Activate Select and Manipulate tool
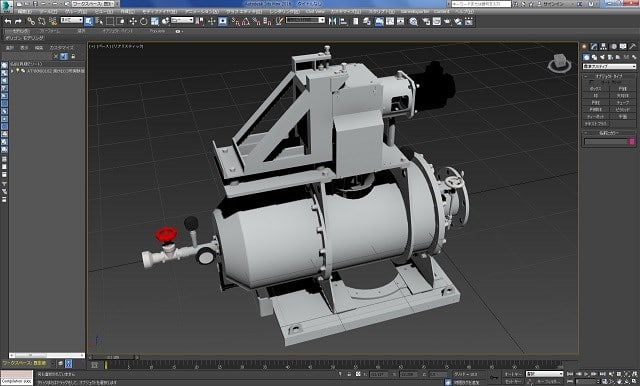The height and width of the screenshot is (386, 640). [x=211, y=21]
